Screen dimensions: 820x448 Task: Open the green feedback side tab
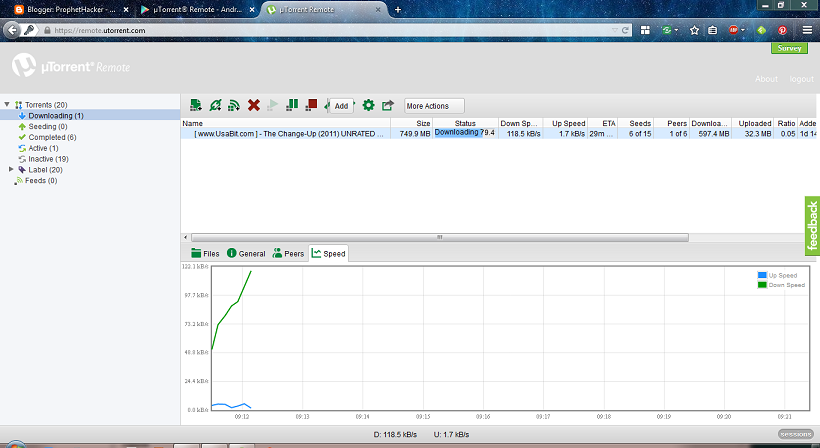[x=812, y=226]
